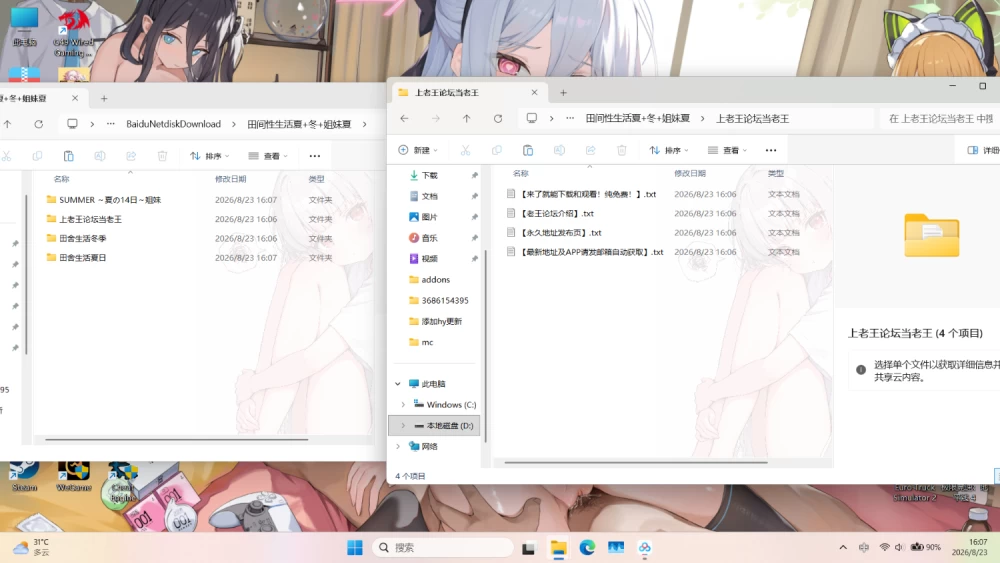Open the 排序 dropdown in right window
Image resolution: width=1000 pixels, height=563 pixels.
669,150
